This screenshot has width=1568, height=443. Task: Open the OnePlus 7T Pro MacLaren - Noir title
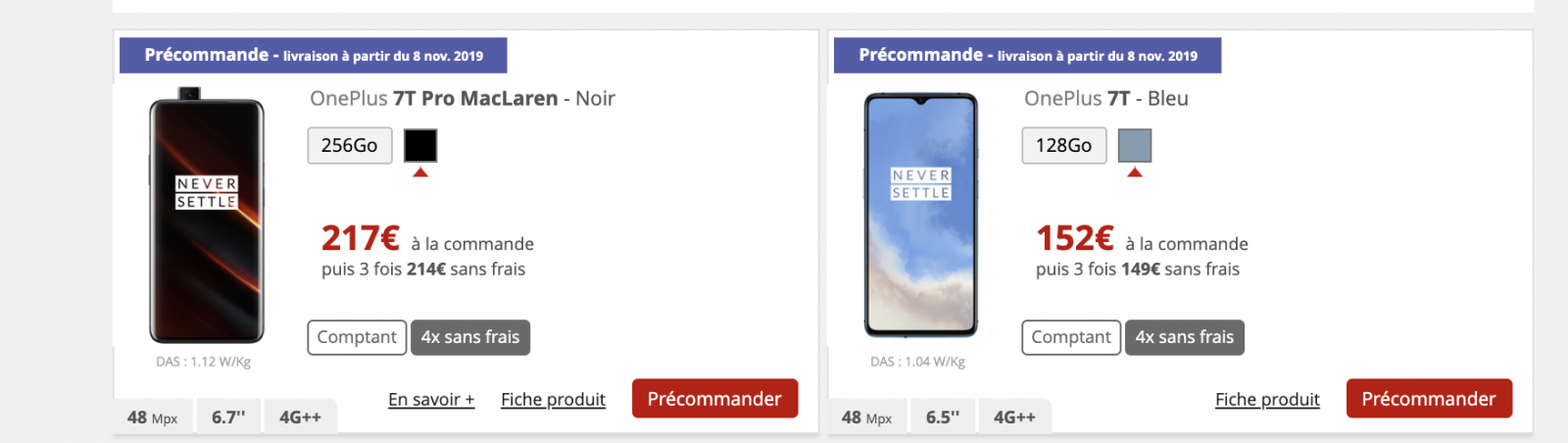click(x=463, y=98)
